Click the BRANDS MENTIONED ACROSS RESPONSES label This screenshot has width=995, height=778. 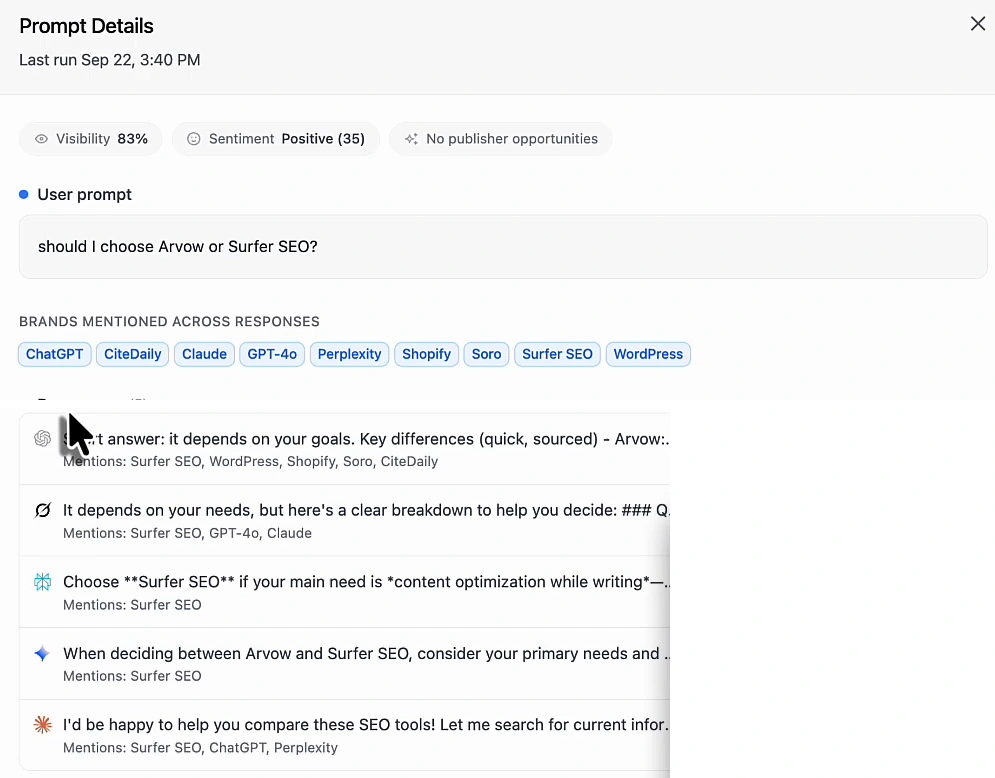tap(169, 322)
